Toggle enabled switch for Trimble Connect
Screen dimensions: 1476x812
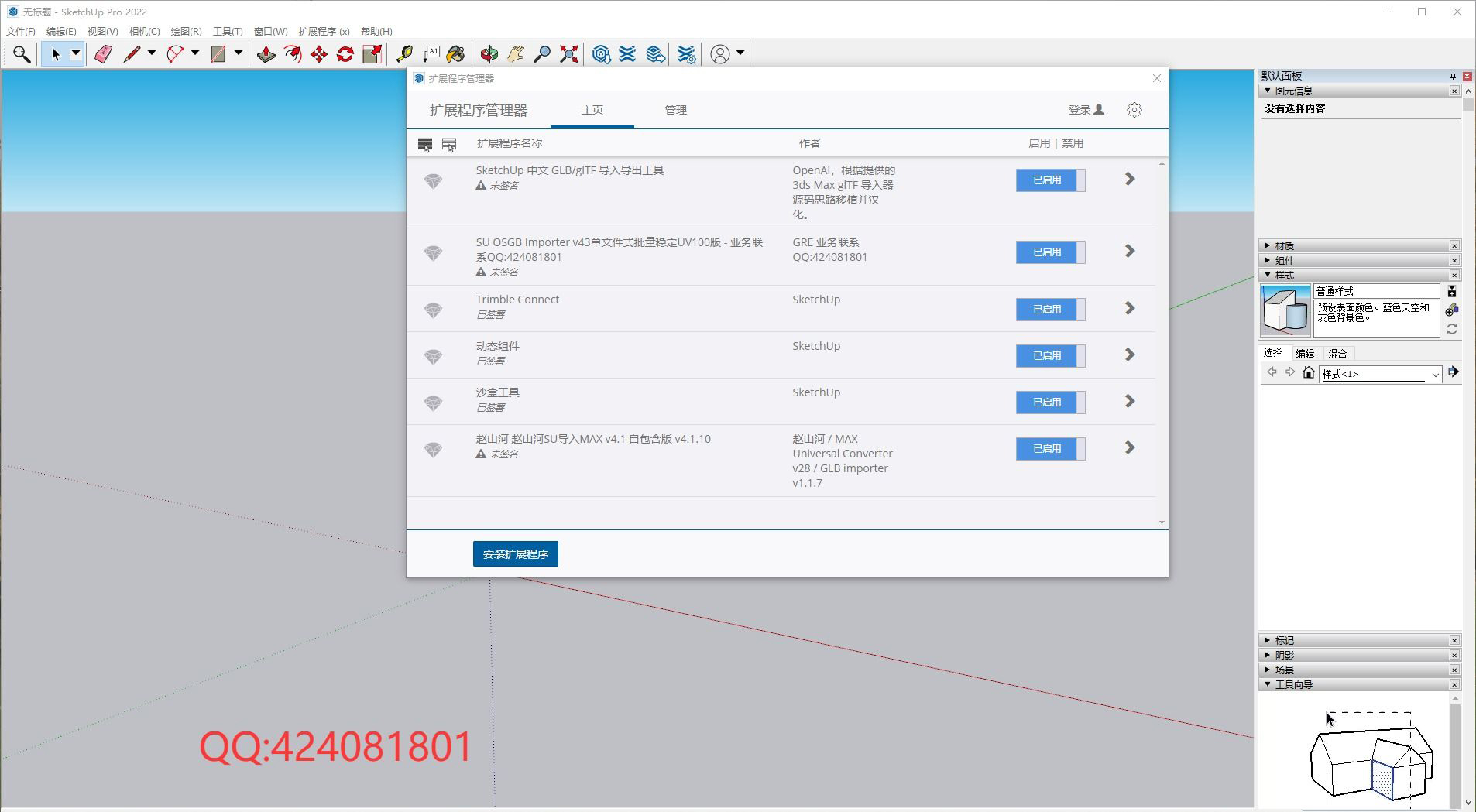1050,310
